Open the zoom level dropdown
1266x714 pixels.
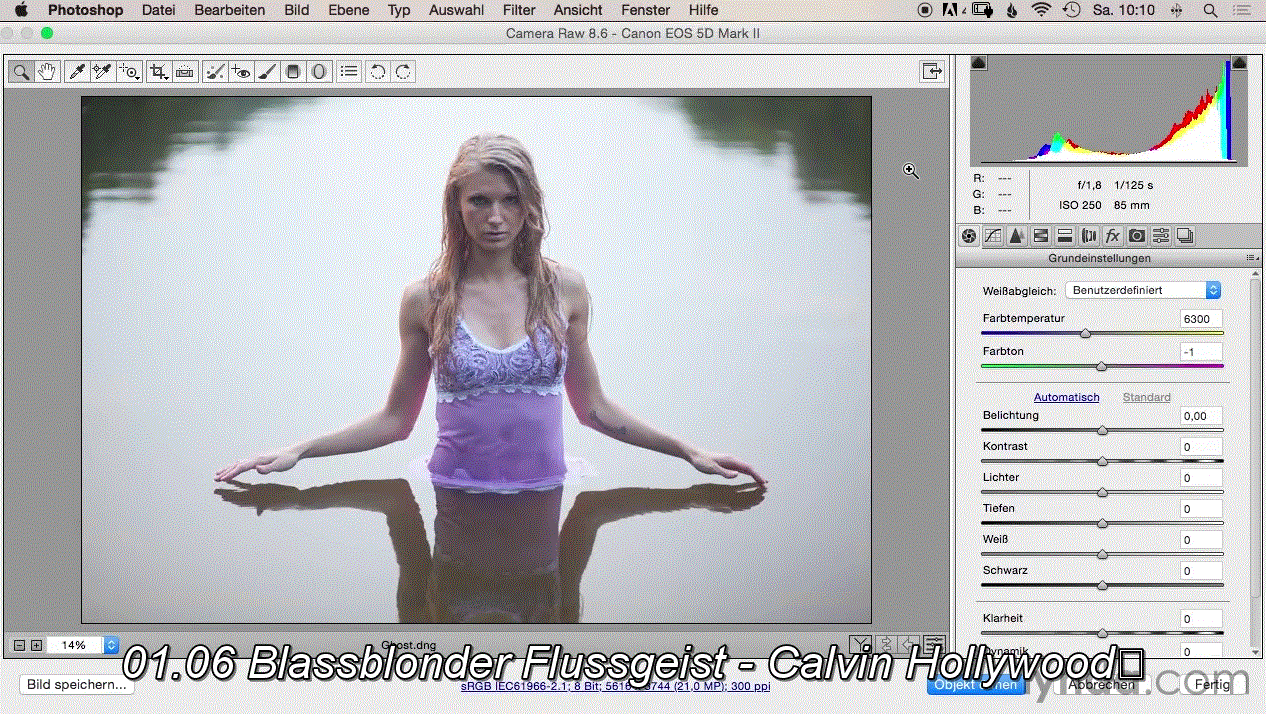click(82, 646)
